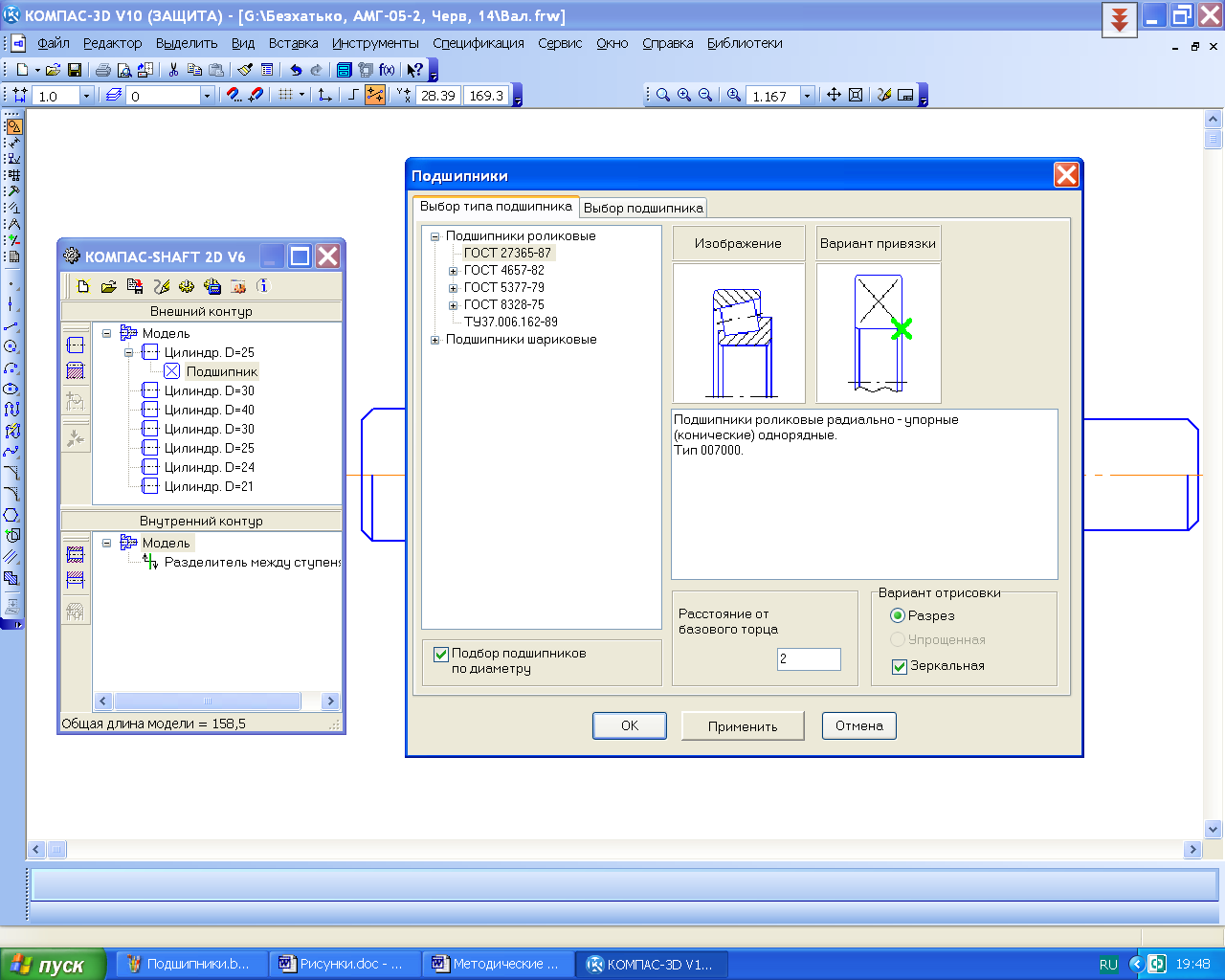The image size is (1225, 980).
Task: Click top hatched step icon beside inner contour
Action: [76, 554]
